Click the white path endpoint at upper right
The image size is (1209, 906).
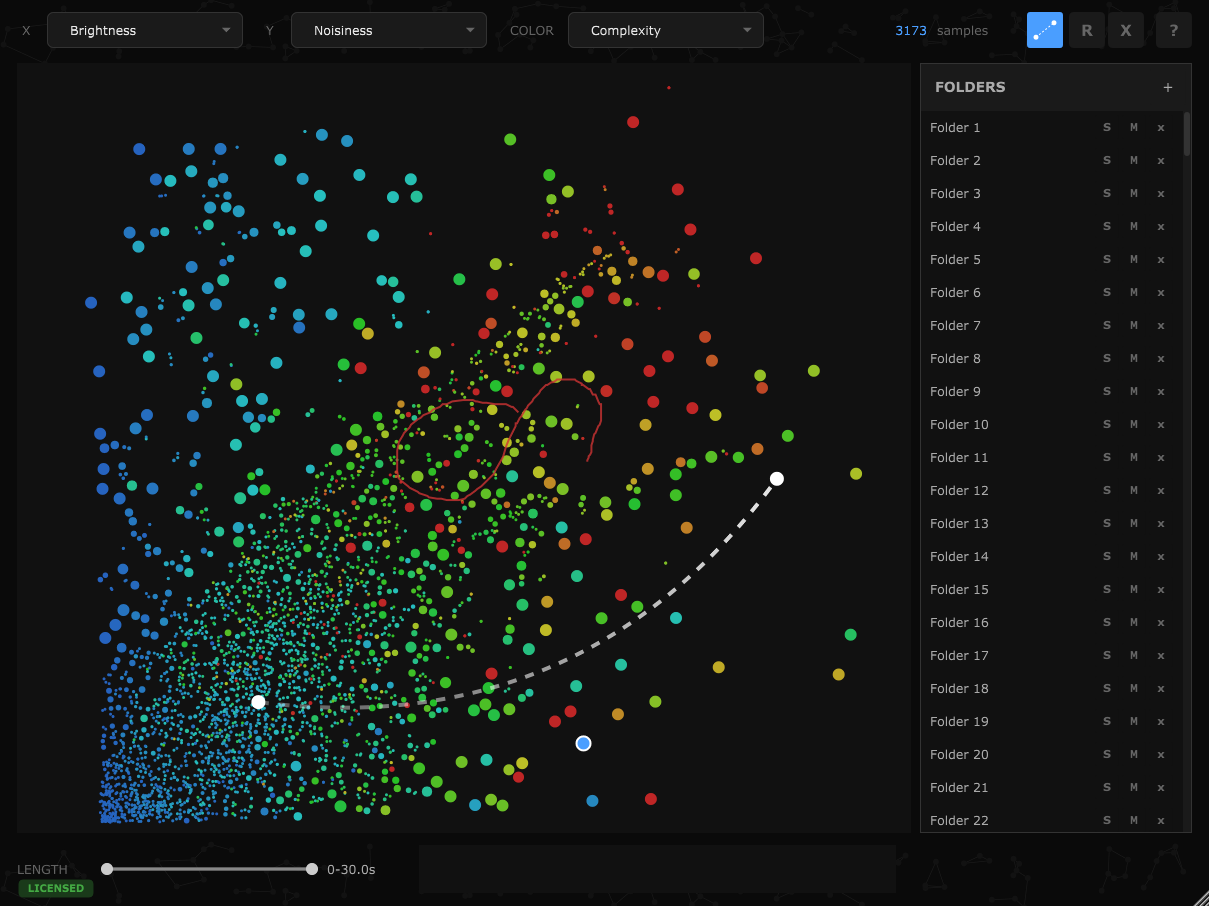[777, 479]
